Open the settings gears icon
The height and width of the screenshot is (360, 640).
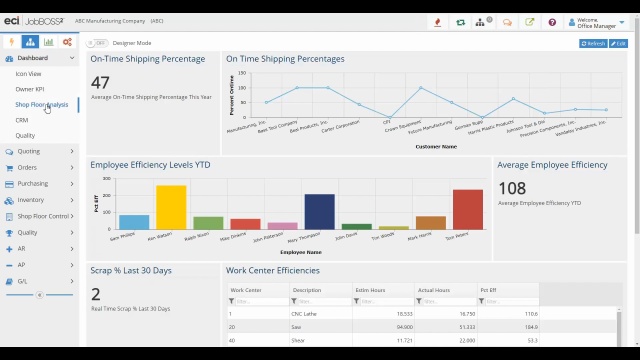click(67, 42)
